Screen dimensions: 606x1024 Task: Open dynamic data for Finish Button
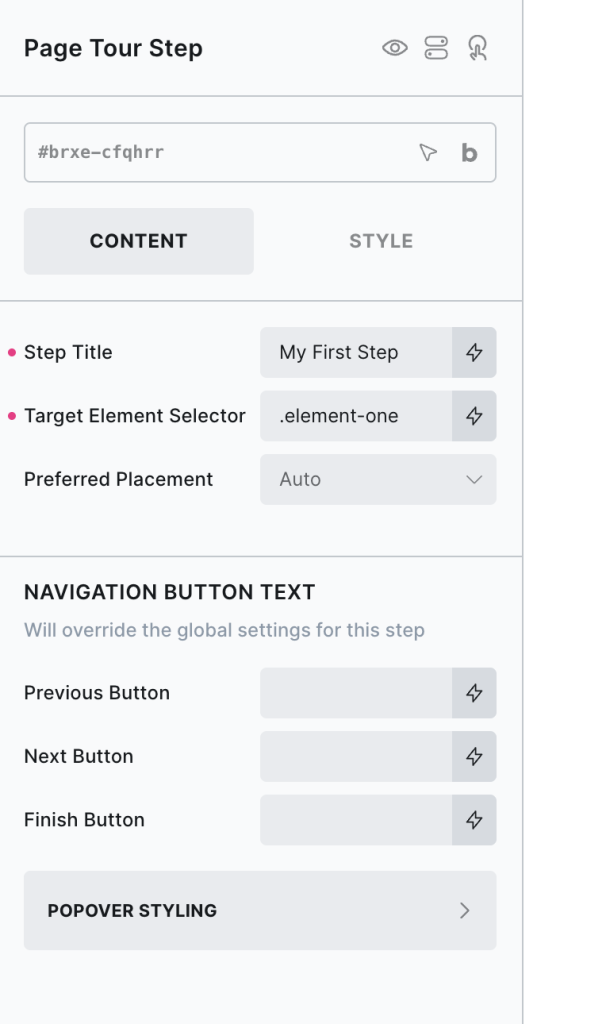474,820
